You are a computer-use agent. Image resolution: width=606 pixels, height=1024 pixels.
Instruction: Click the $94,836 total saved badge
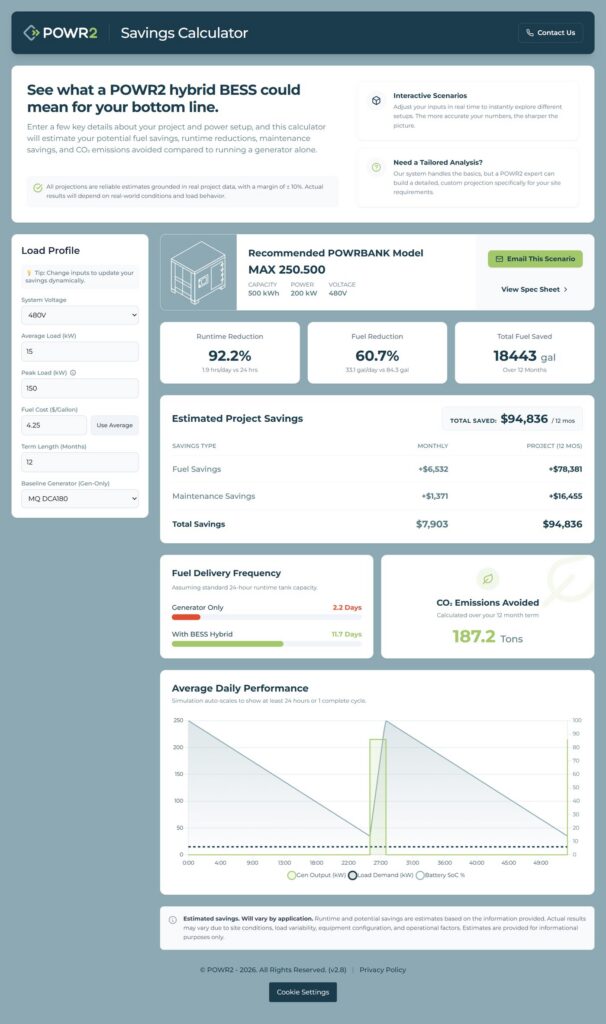coord(512,419)
